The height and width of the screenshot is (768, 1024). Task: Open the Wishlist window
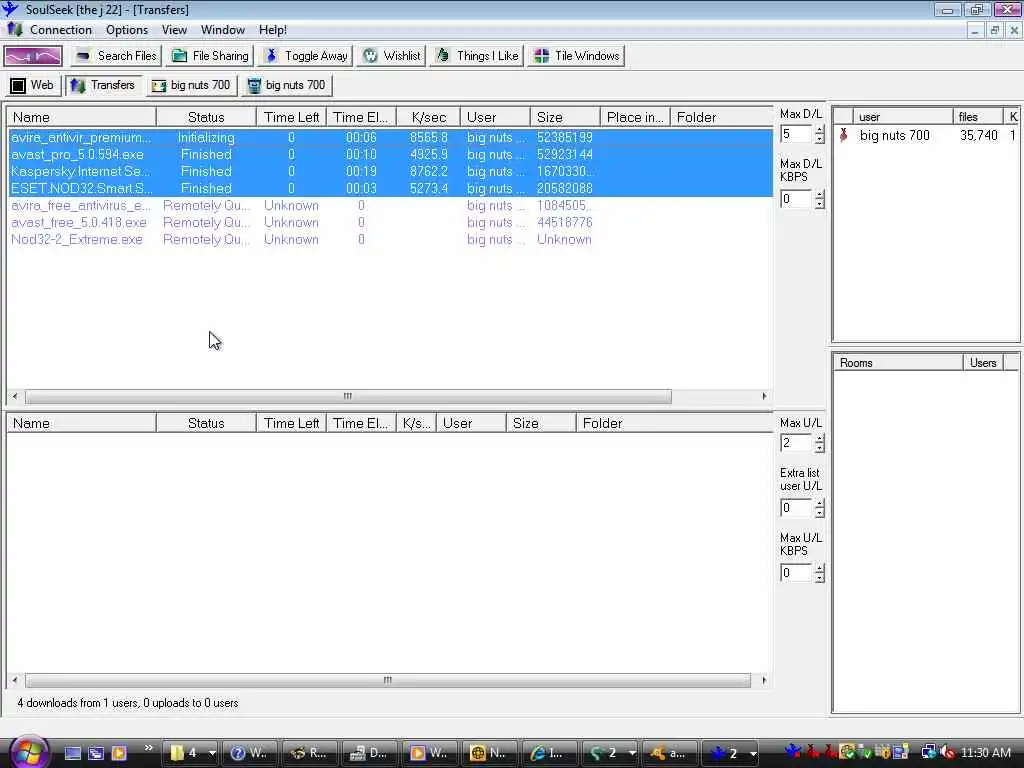point(392,56)
